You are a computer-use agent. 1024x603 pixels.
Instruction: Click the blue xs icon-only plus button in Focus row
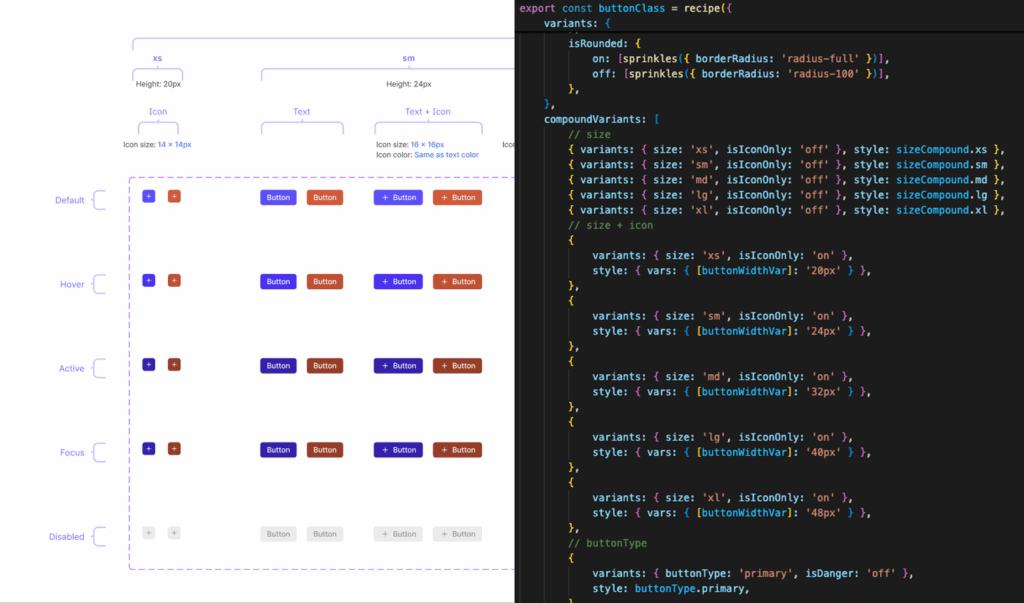149,449
